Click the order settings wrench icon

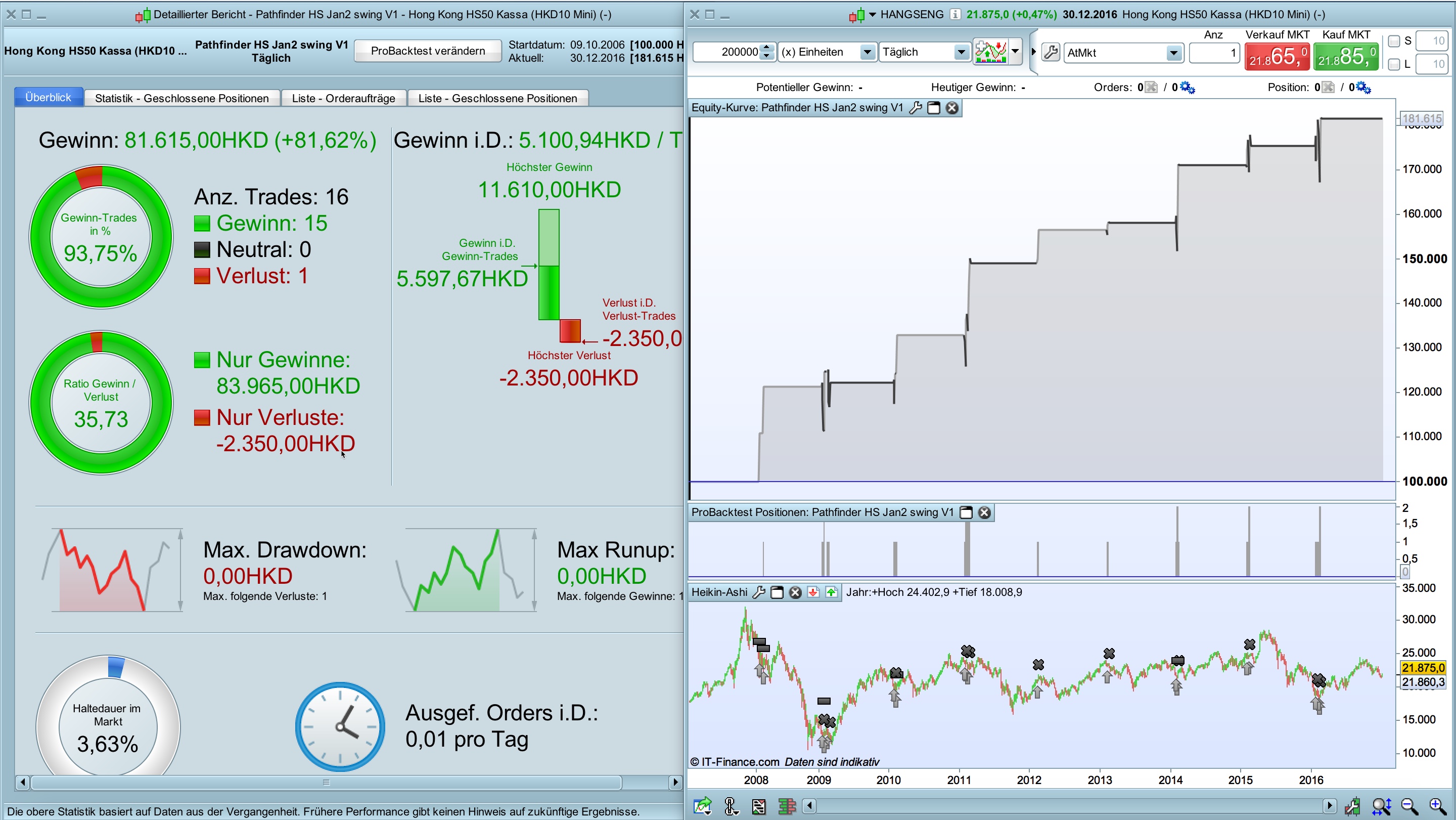[x=1051, y=53]
